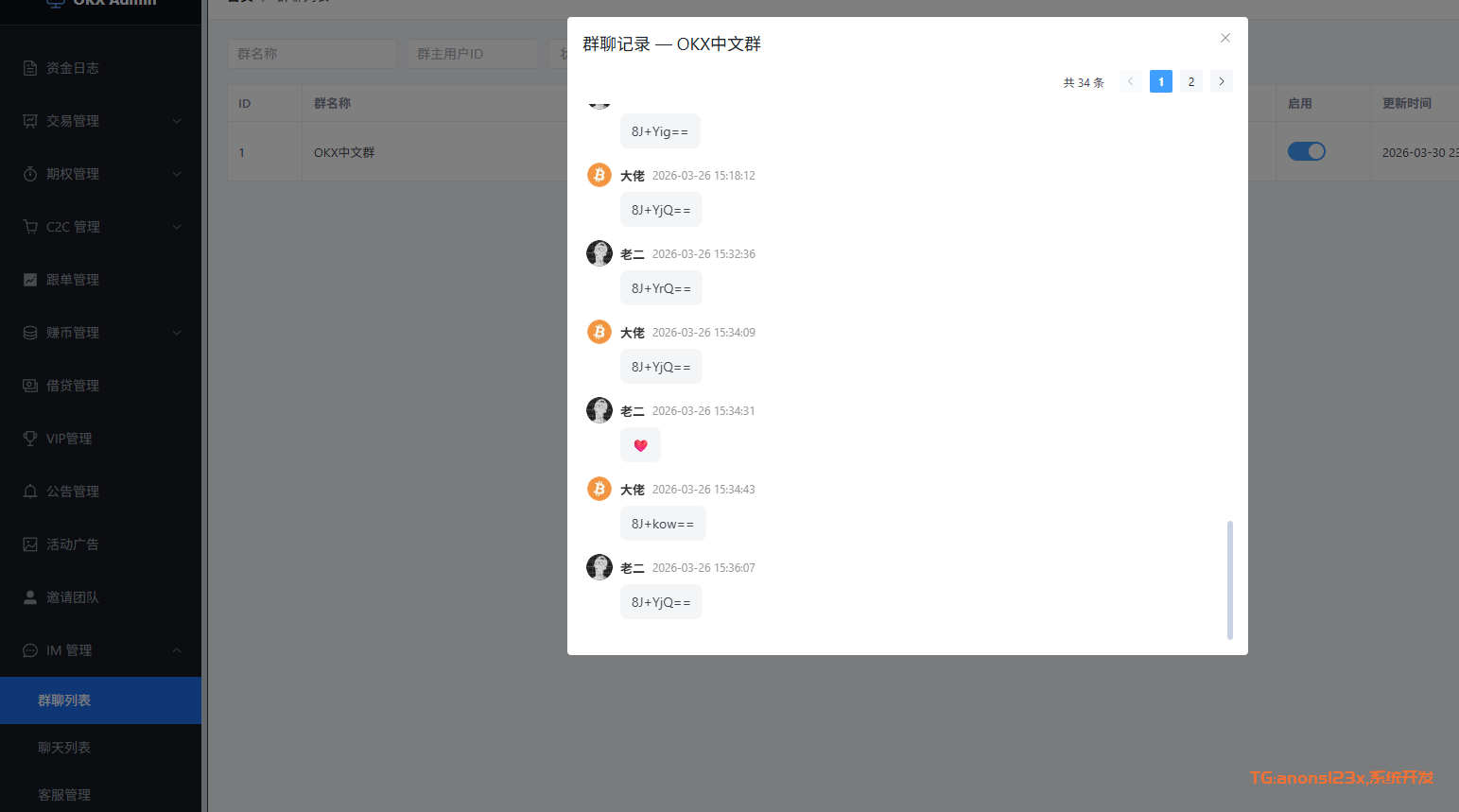Expand the 赚币管理 submenu arrow
This screenshot has height=812, width=1459.
pyautogui.click(x=177, y=333)
